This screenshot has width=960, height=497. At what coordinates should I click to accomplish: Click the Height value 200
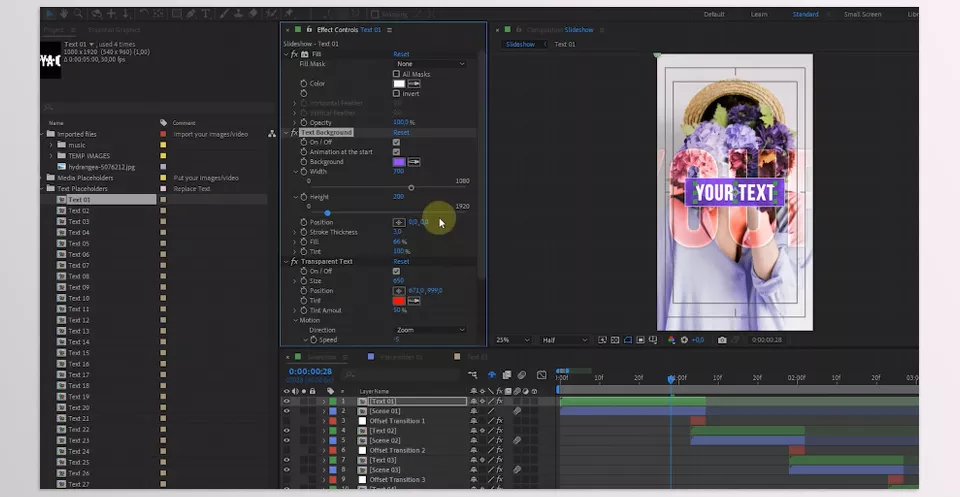[398, 196]
